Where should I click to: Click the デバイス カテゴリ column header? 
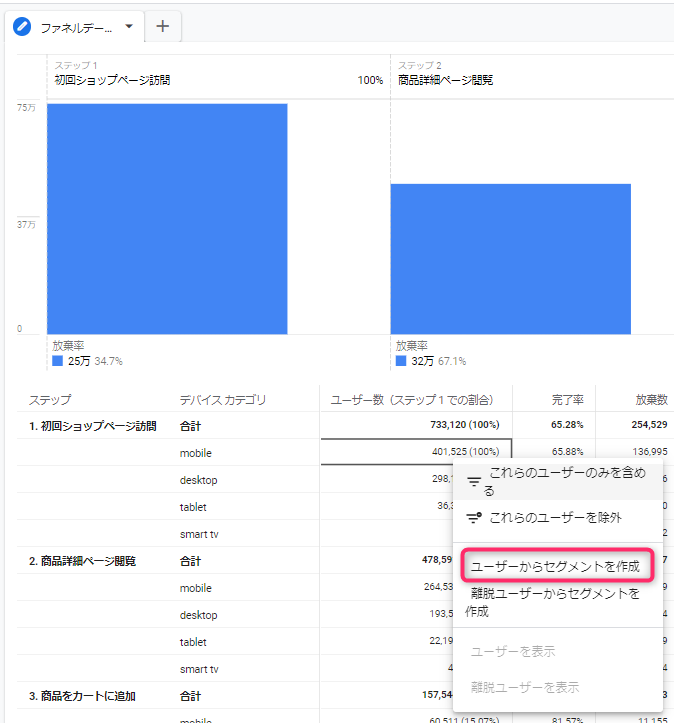pos(223,399)
